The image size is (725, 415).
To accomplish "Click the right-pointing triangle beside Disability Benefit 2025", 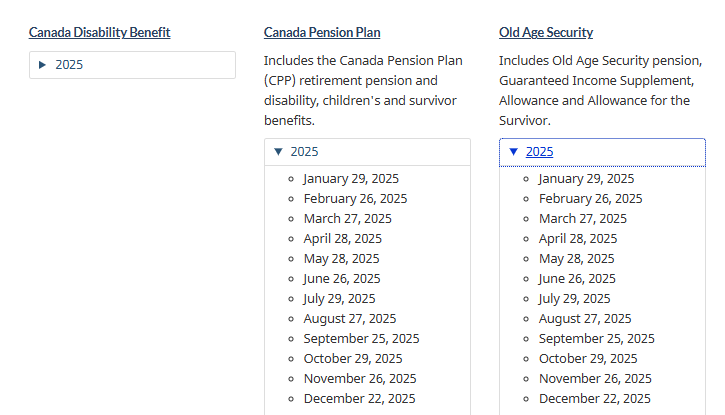I will [42, 65].
